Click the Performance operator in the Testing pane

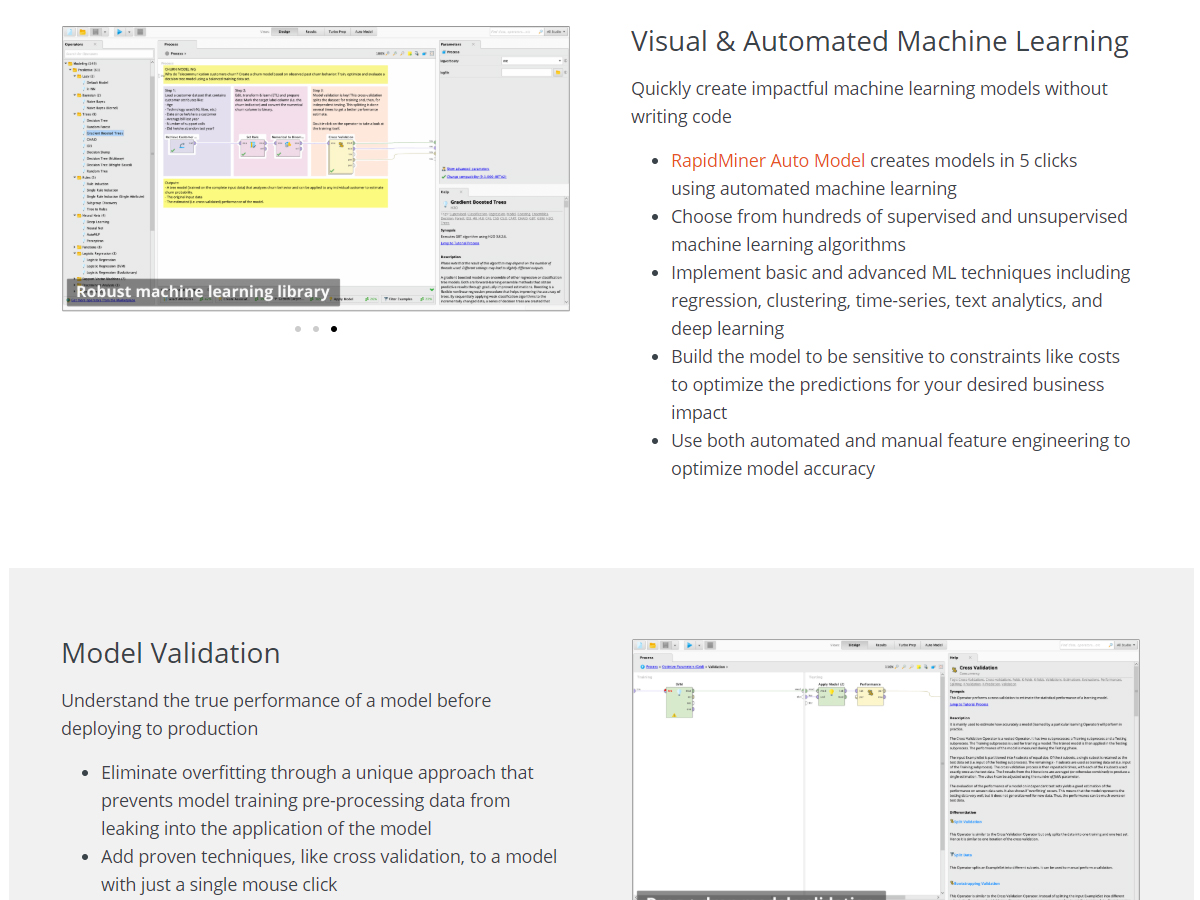click(871, 694)
